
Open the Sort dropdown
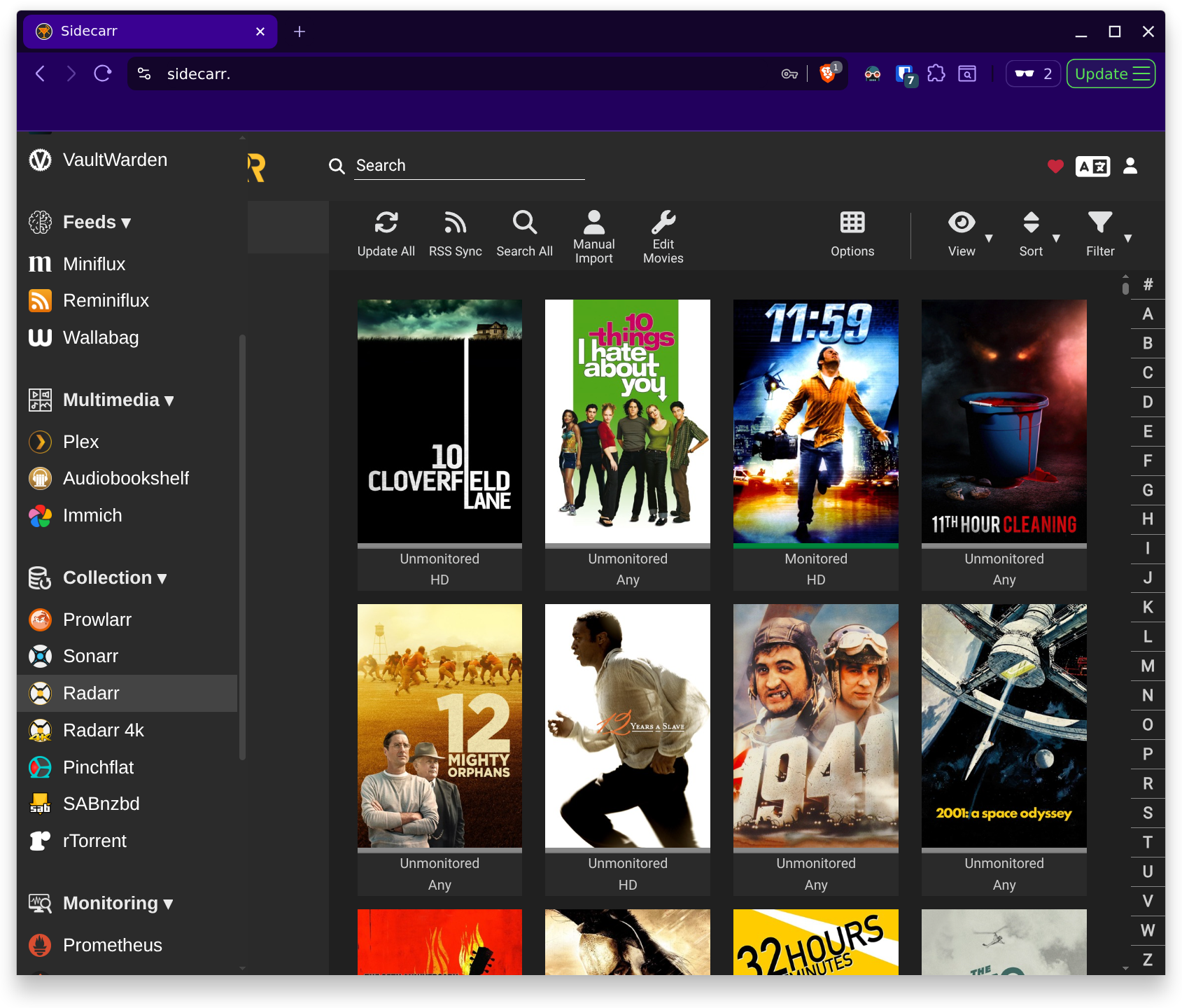tap(1038, 235)
